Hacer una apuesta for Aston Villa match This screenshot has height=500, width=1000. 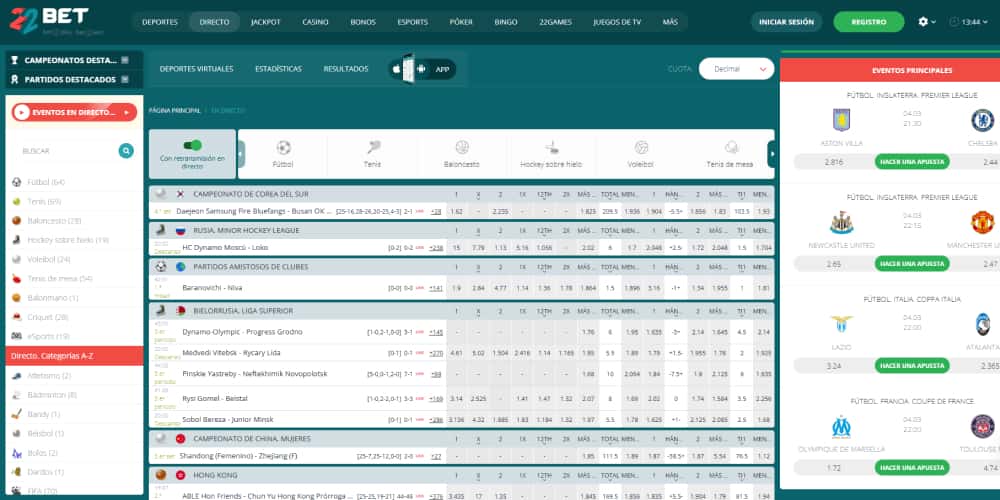(912, 162)
